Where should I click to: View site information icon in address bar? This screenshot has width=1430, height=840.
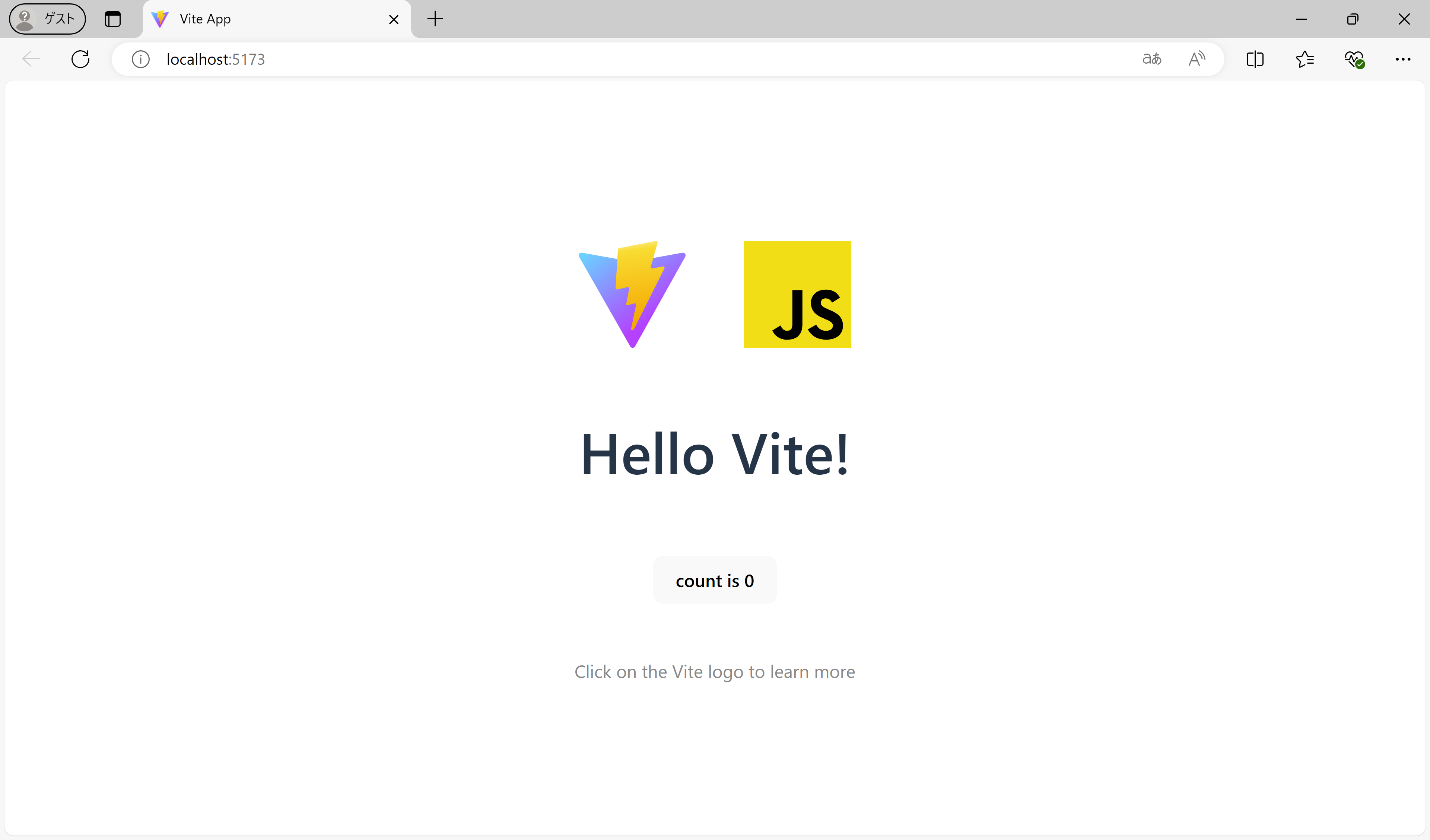pyautogui.click(x=141, y=59)
